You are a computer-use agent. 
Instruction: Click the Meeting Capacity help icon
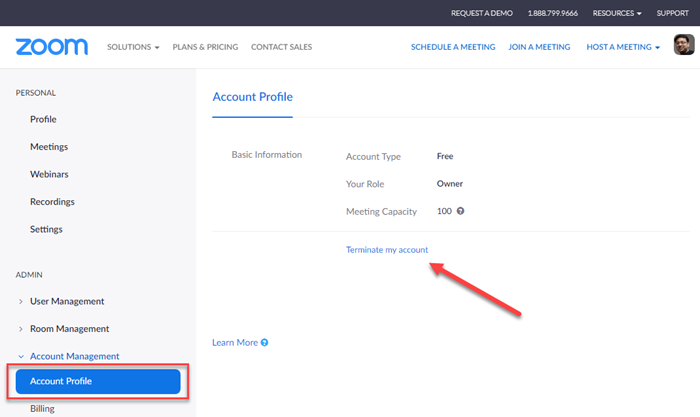(x=460, y=211)
